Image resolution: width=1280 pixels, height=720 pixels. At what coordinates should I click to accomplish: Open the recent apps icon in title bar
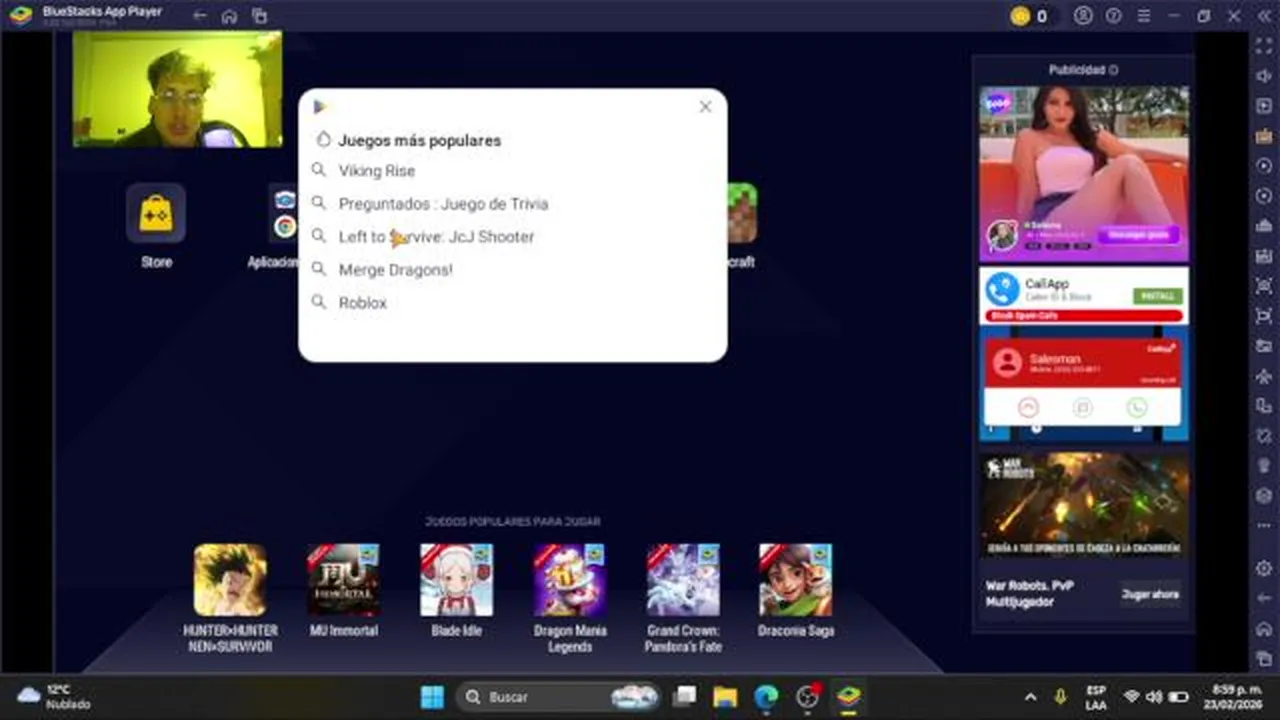[259, 16]
